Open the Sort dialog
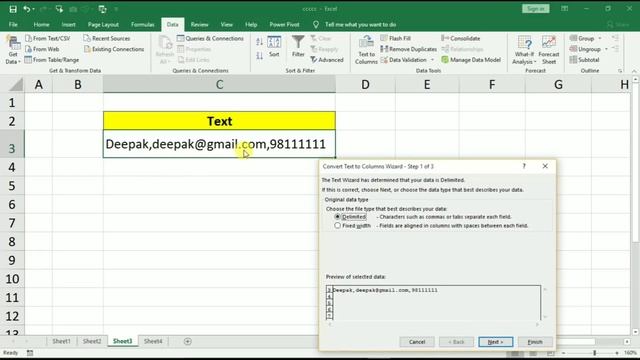 (274, 47)
